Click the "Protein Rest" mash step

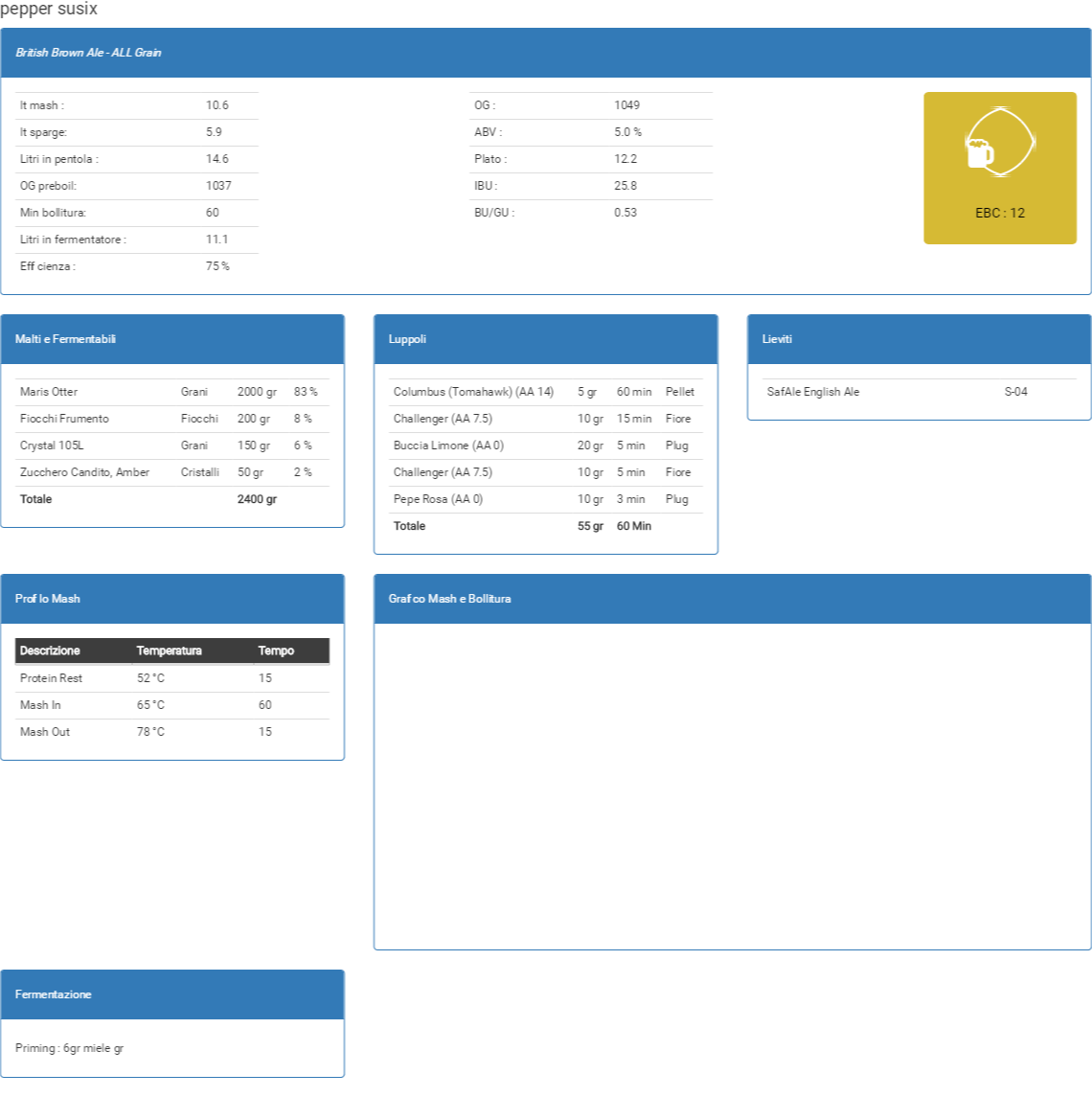(x=51, y=678)
